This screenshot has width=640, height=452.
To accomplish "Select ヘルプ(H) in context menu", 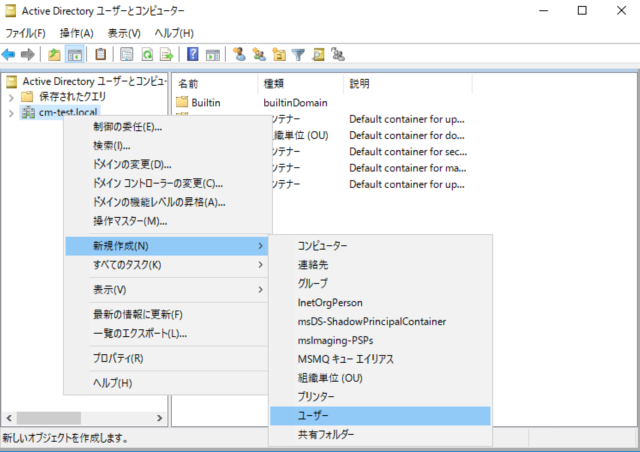I will pyautogui.click(x=167, y=383).
